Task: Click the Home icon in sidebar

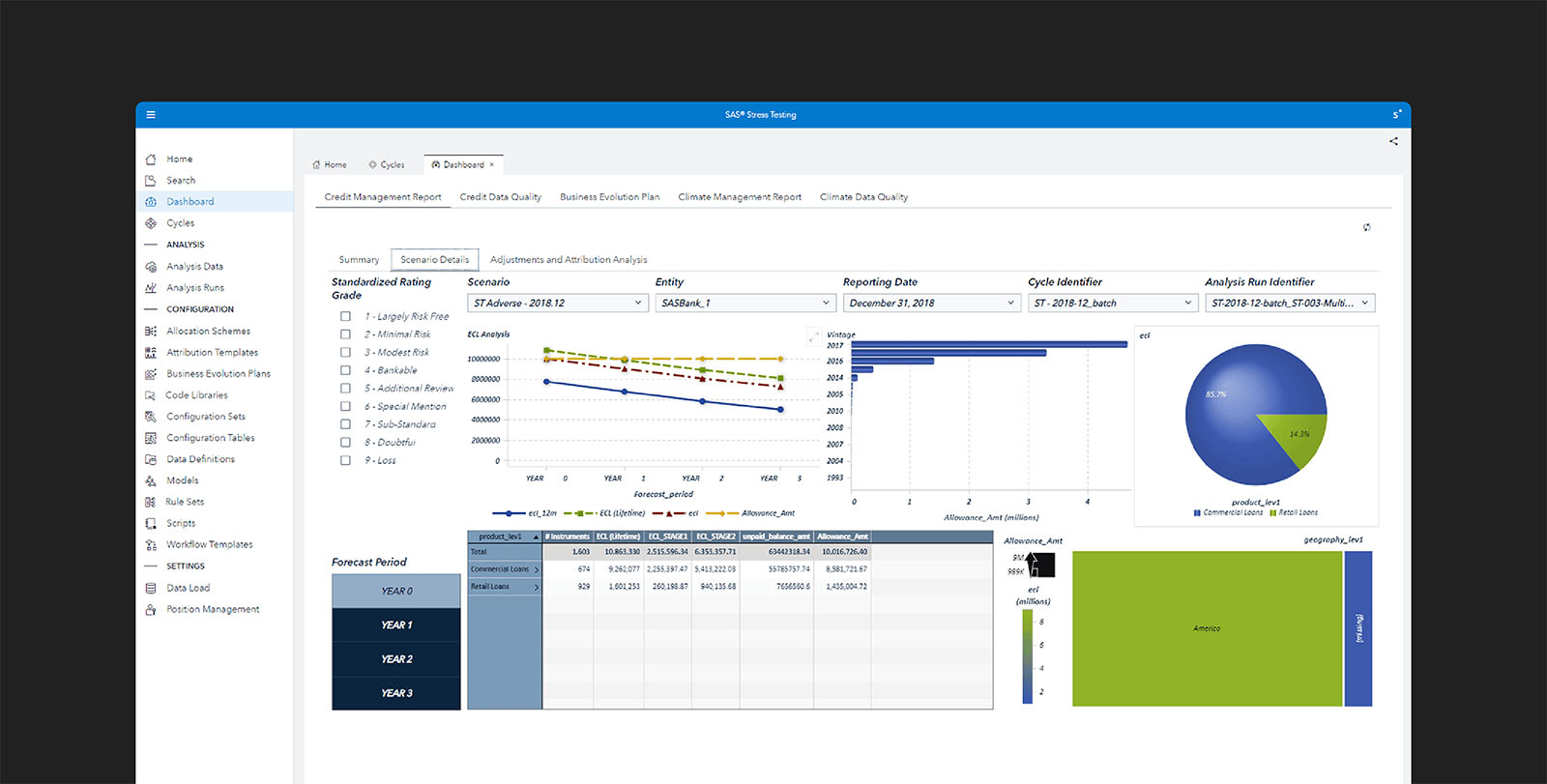Action: 151,160
